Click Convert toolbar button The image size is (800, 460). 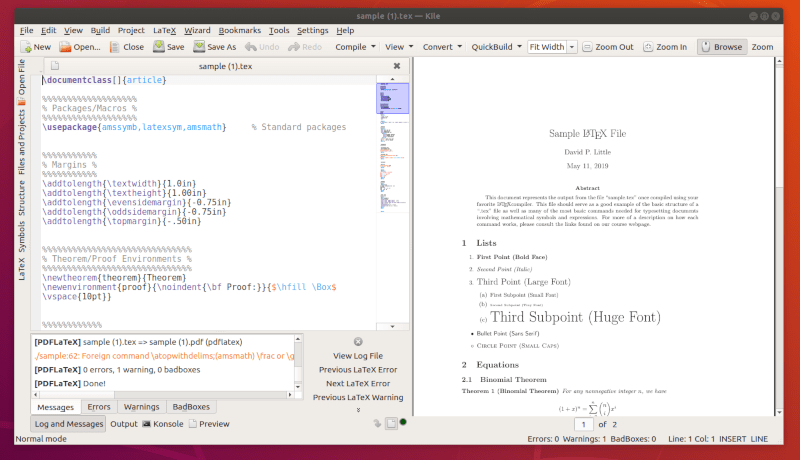pyautogui.click(x=437, y=47)
